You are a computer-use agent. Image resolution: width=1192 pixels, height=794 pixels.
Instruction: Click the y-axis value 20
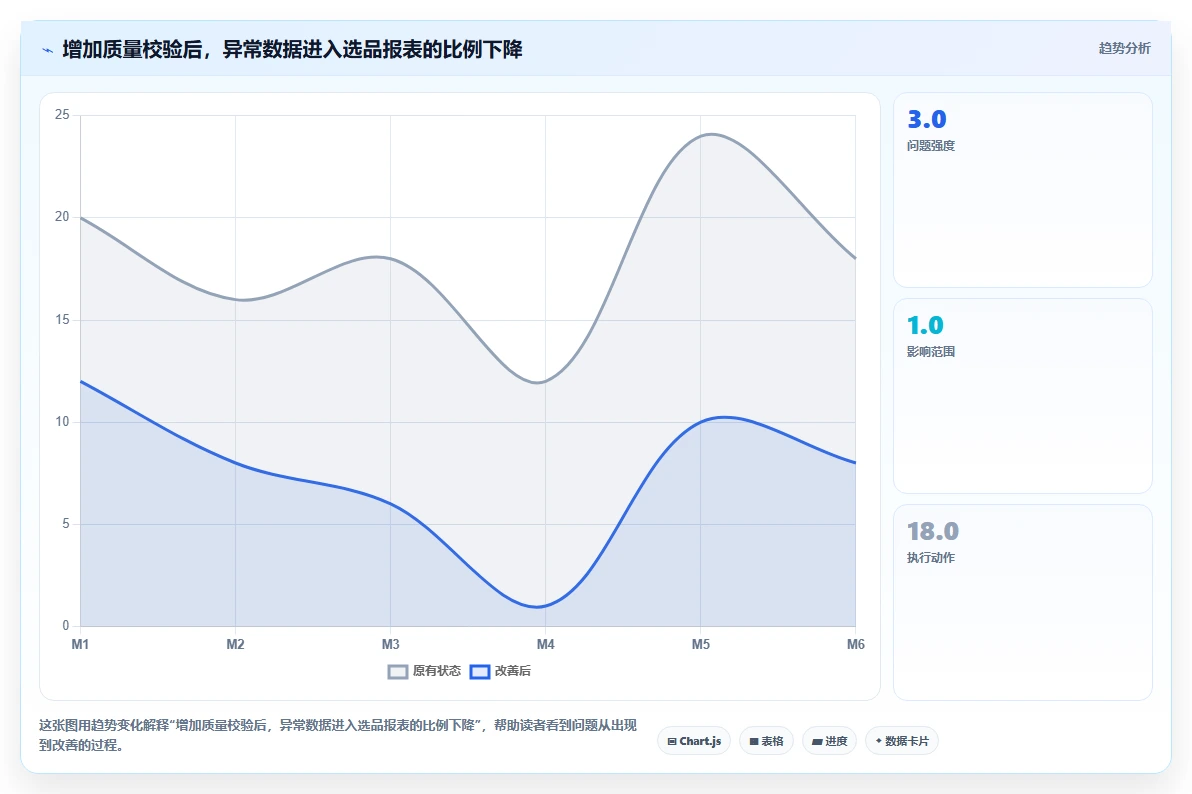tap(62, 217)
